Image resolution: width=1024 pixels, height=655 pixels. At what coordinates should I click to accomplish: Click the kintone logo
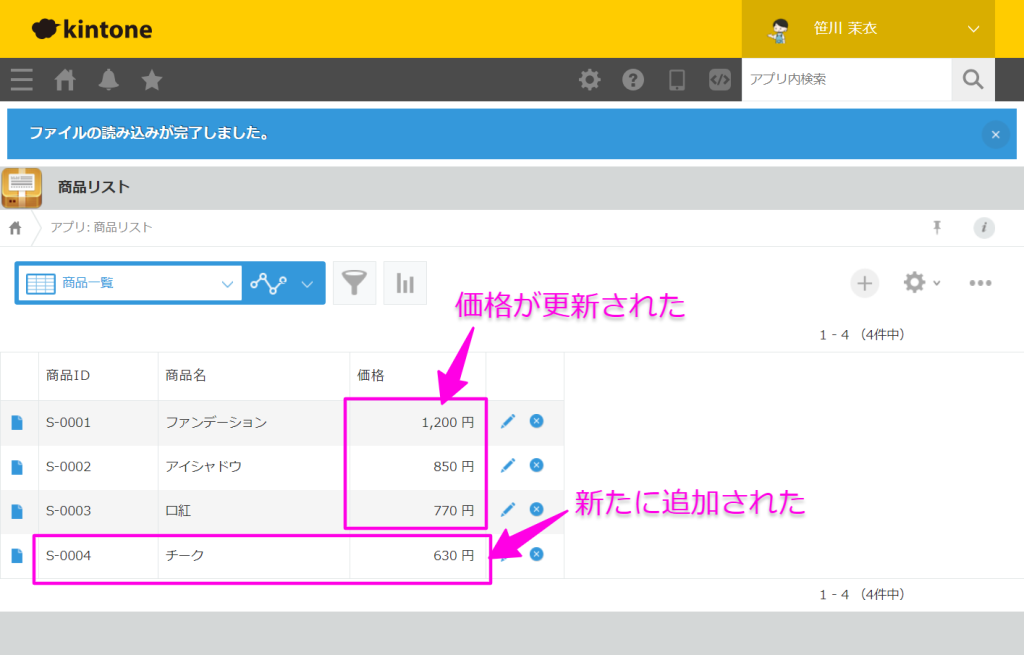pyautogui.click(x=92, y=29)
